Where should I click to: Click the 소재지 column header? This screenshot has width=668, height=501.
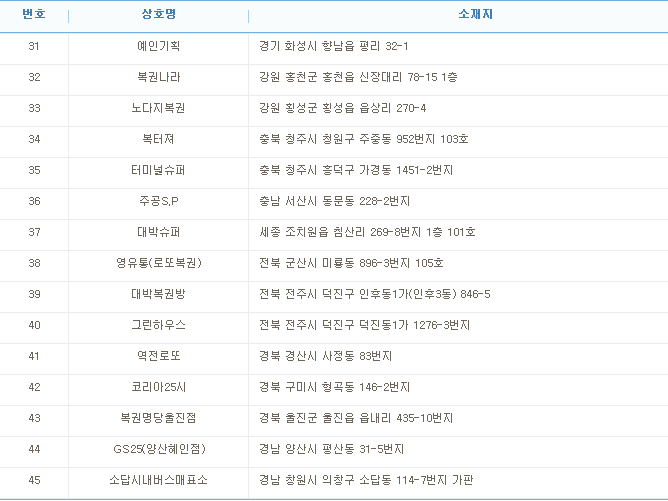(x=475, y=14)
